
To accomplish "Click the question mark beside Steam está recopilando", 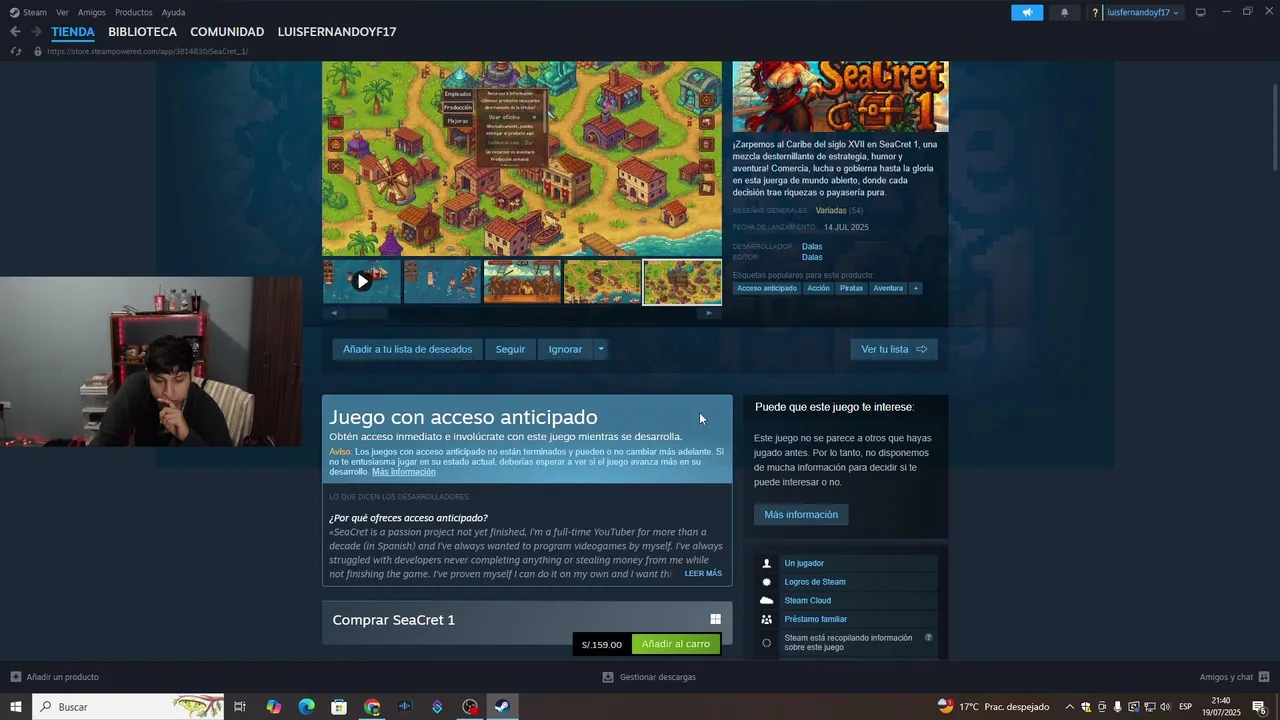I will click(x=928, y=637).
